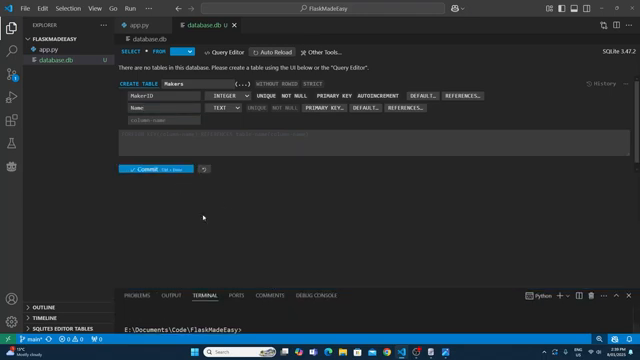
Task: Switch to the app.py editor tab
Action: point(139,25)
